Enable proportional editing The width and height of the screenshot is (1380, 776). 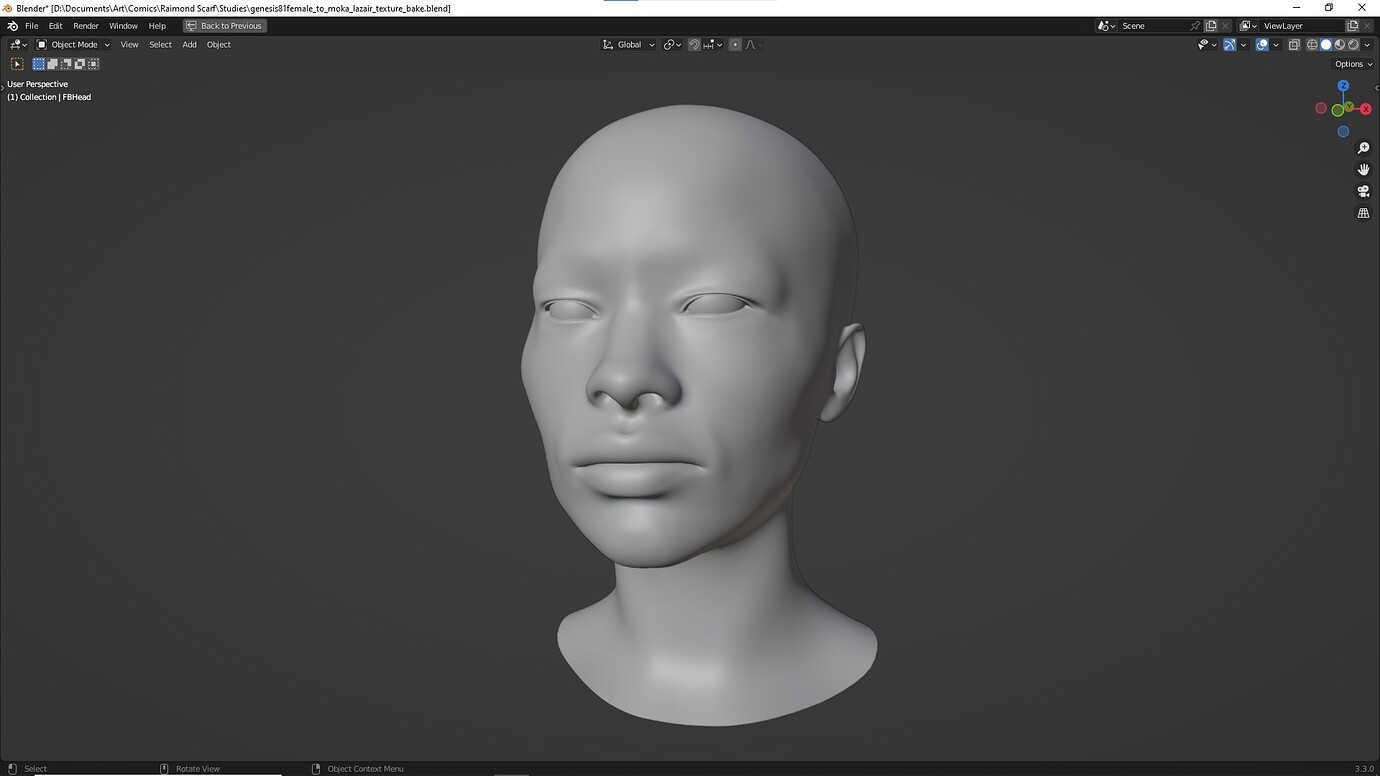pyautogui.click(x=736, y=44)
